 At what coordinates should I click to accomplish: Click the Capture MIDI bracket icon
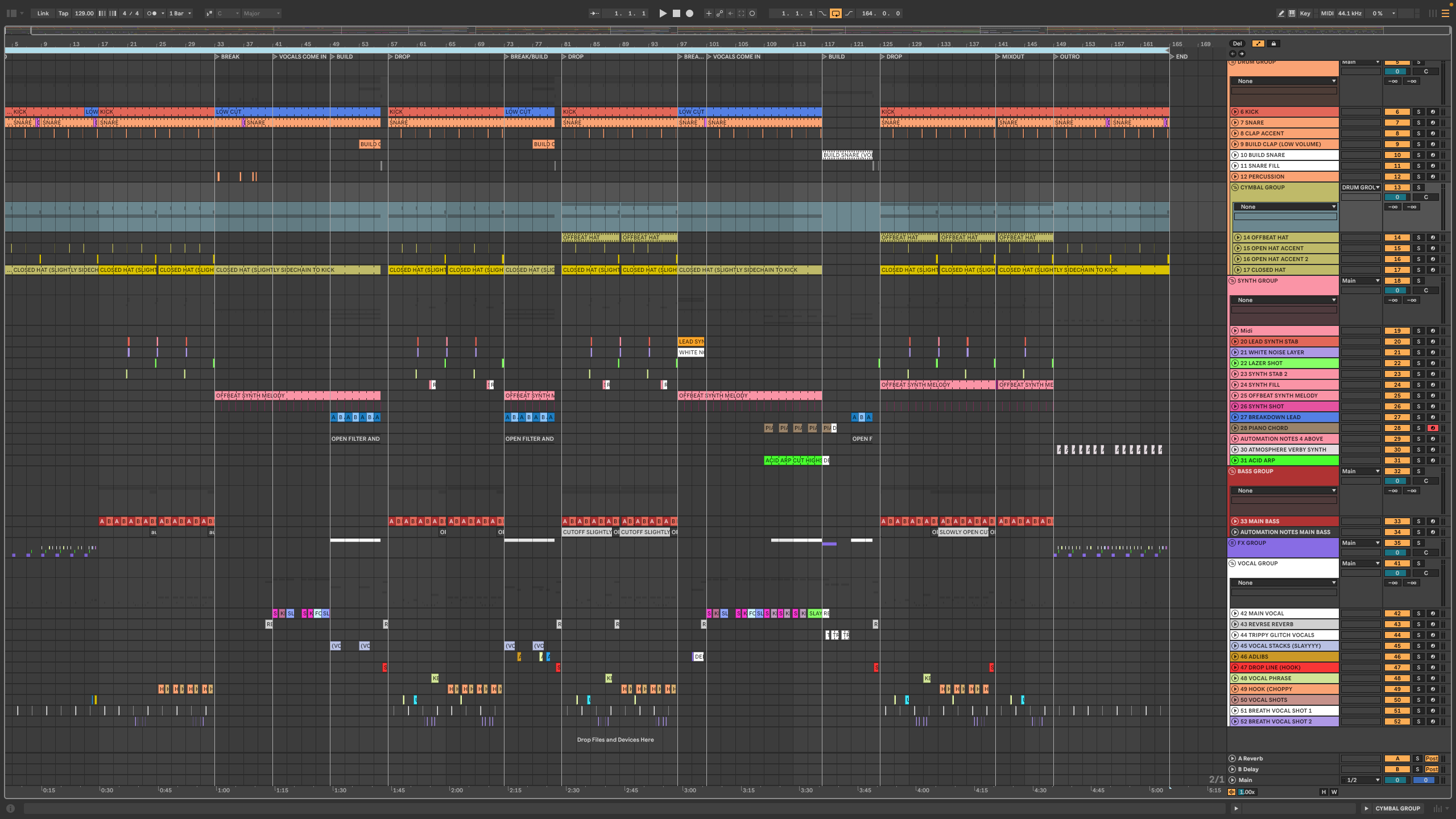point(741,13)
